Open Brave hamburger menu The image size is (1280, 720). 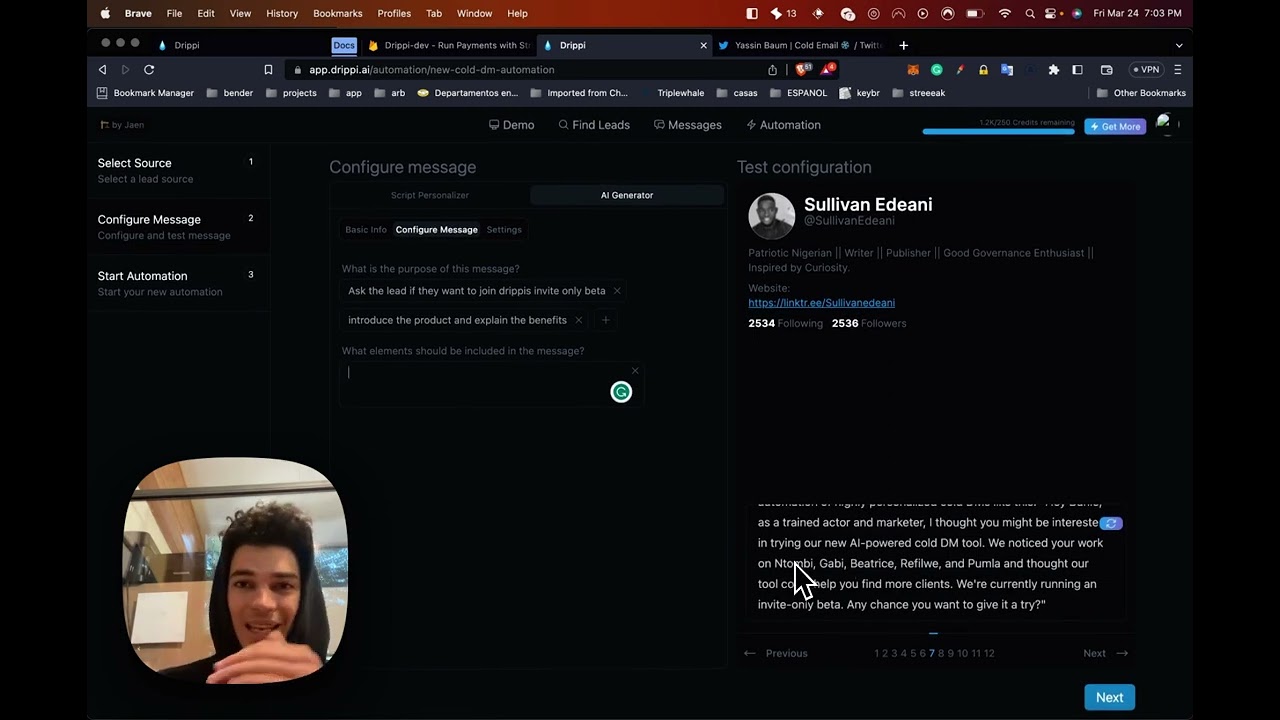pos(1178,70)
